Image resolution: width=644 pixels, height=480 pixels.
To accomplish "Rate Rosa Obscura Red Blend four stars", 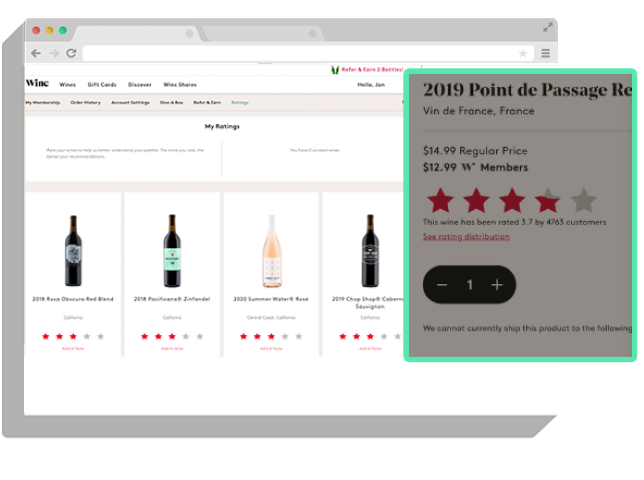I will 87,337.
